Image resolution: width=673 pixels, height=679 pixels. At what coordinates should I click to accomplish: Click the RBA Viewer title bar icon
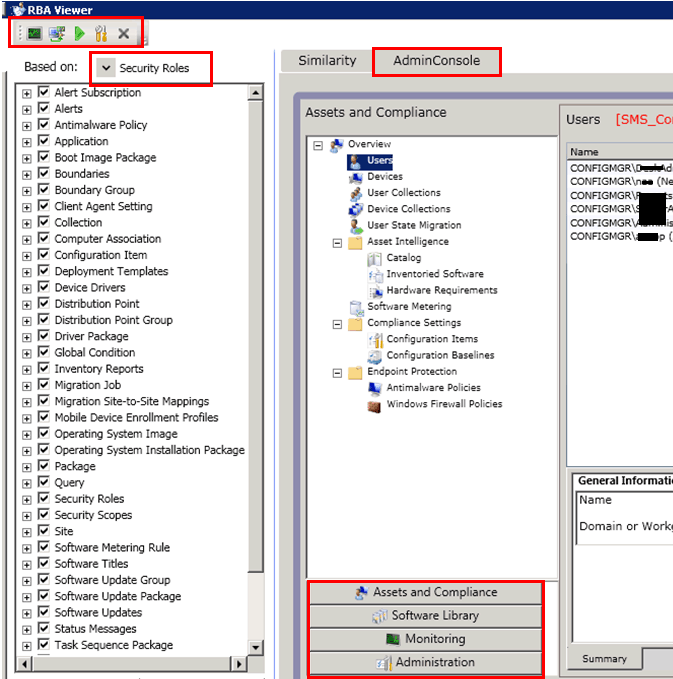pyautogui.click(x=17, y=9)
